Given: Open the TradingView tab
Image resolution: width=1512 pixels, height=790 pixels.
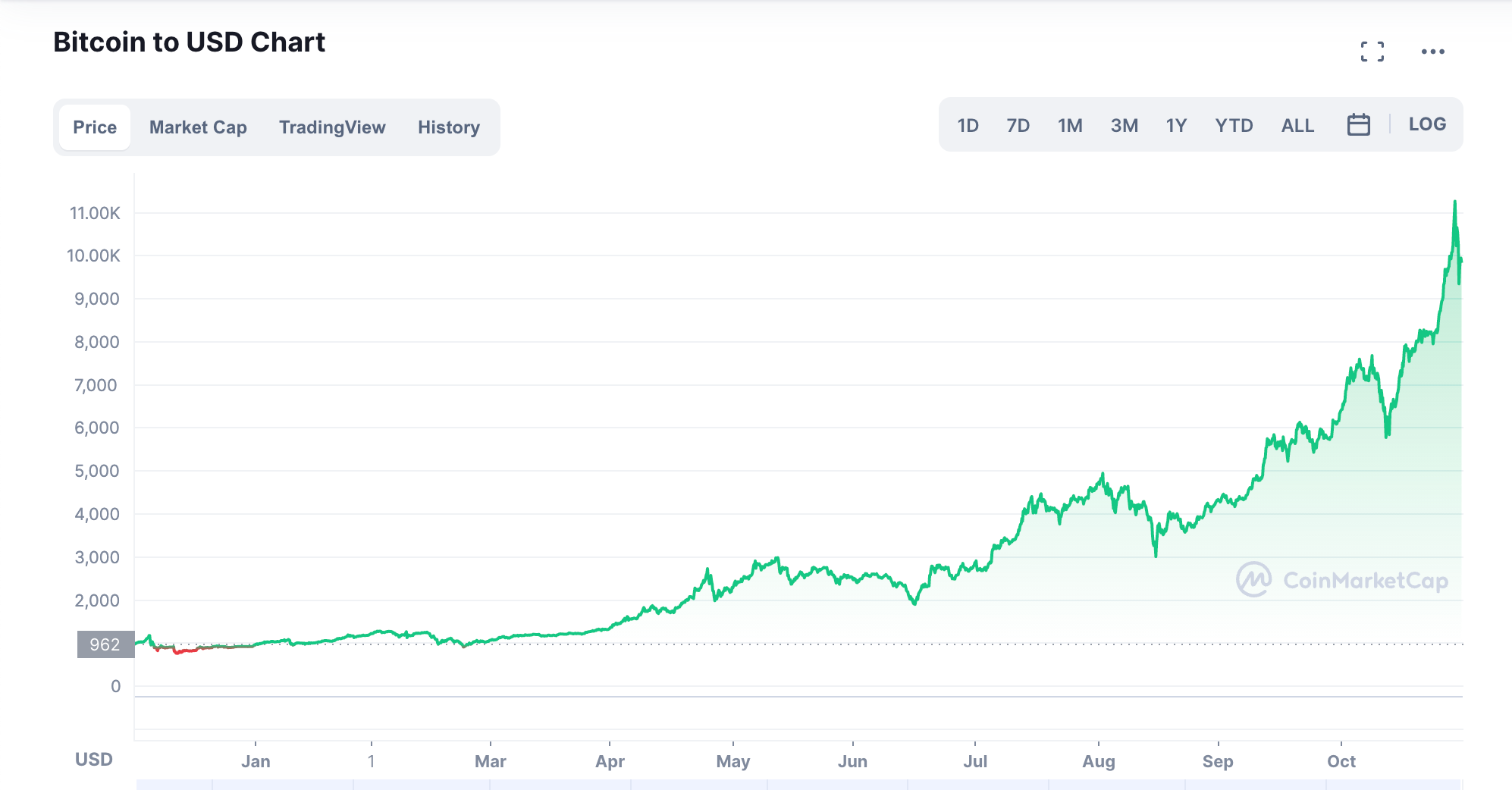Looking at the screenshot, I should (x=332, y=127).
